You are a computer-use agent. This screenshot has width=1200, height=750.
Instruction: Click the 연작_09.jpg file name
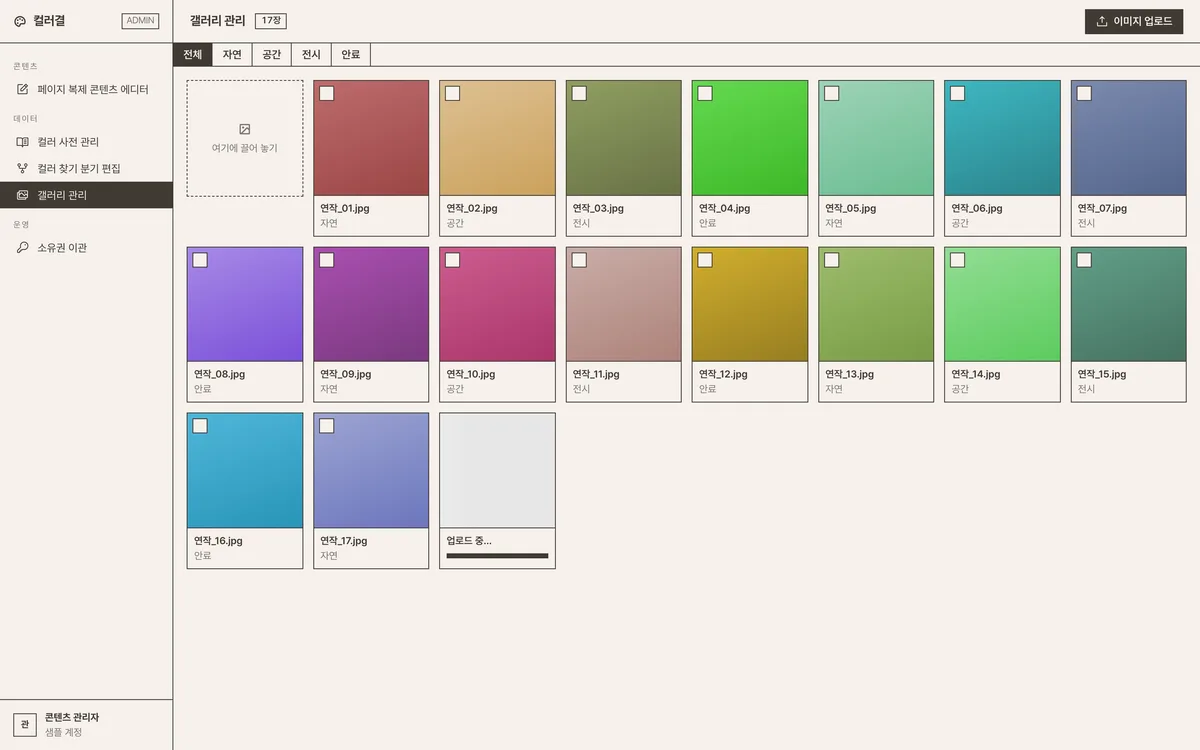click(x=345, y=375)
